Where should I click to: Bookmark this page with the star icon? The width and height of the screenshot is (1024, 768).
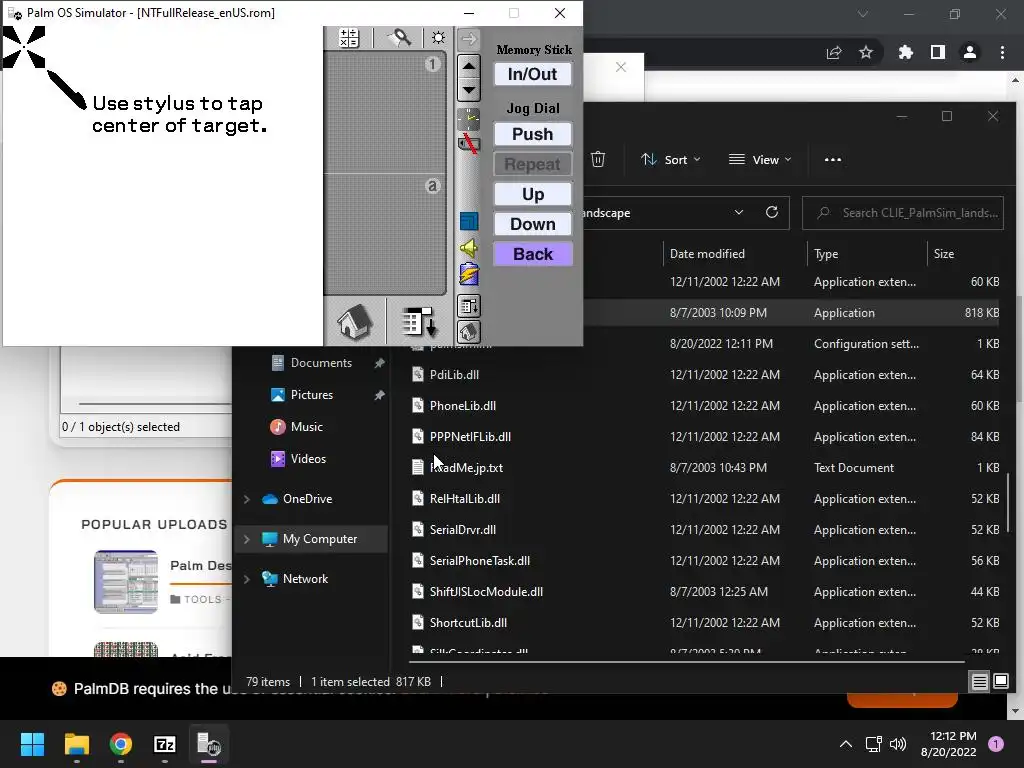[866, 52]
